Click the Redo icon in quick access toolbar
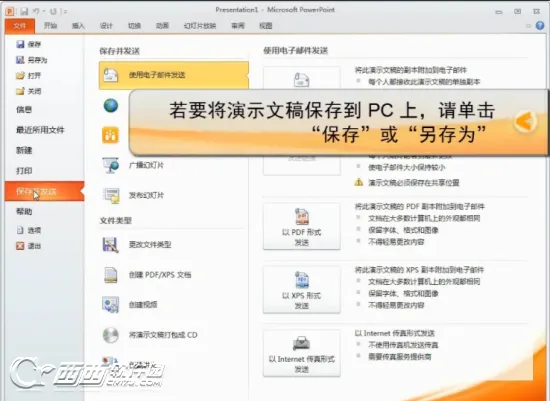550x401 pixels. pyautogui.click(x=53, y=11)
